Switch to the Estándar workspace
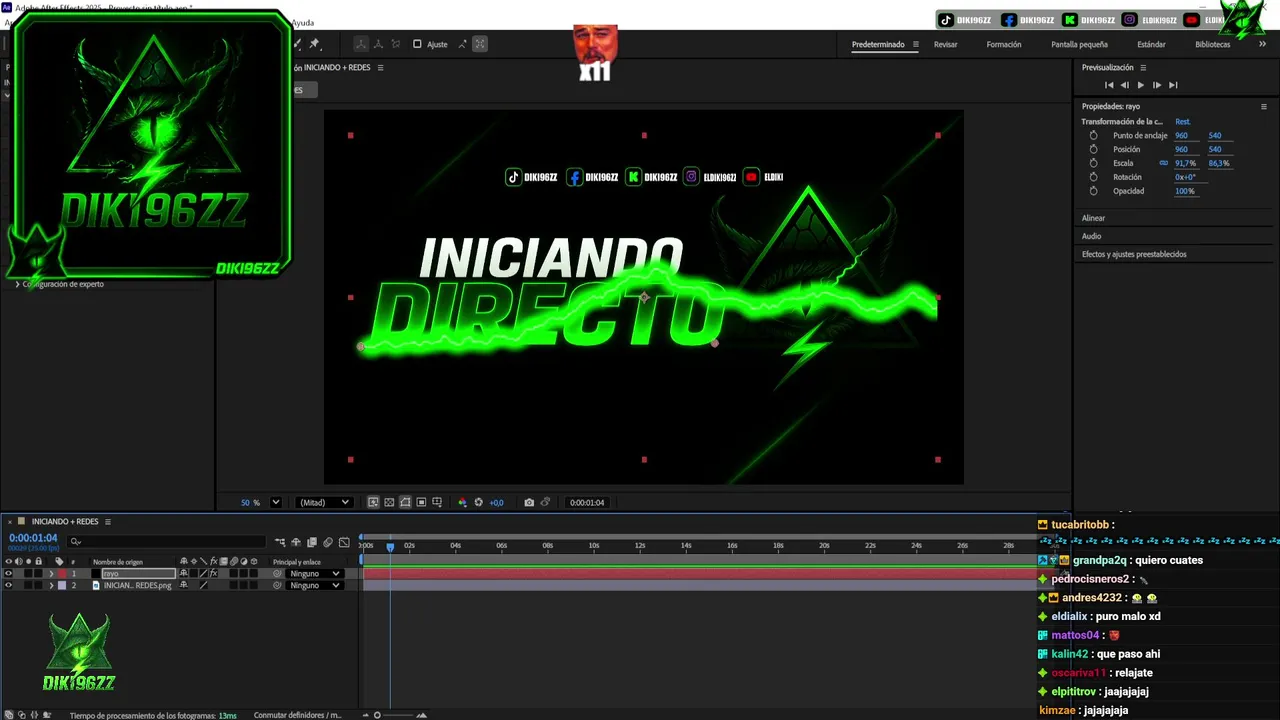 1151,44
